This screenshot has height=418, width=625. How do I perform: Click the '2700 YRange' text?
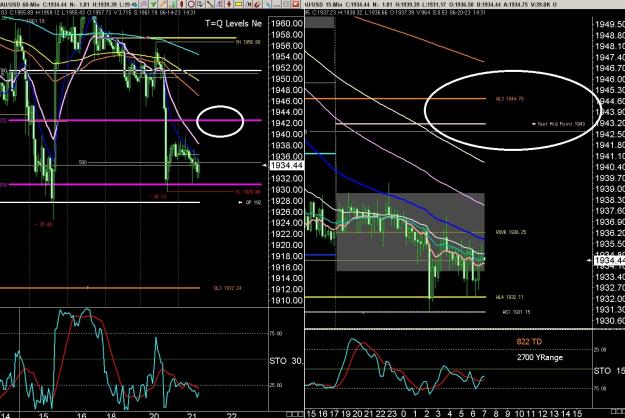pyautogui.click(x=540, y=357)
